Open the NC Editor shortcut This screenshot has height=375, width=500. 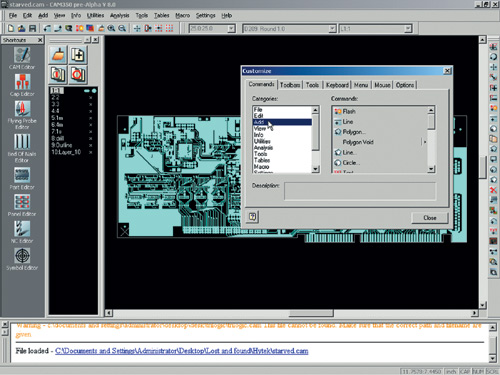click(x=22, y=232)
